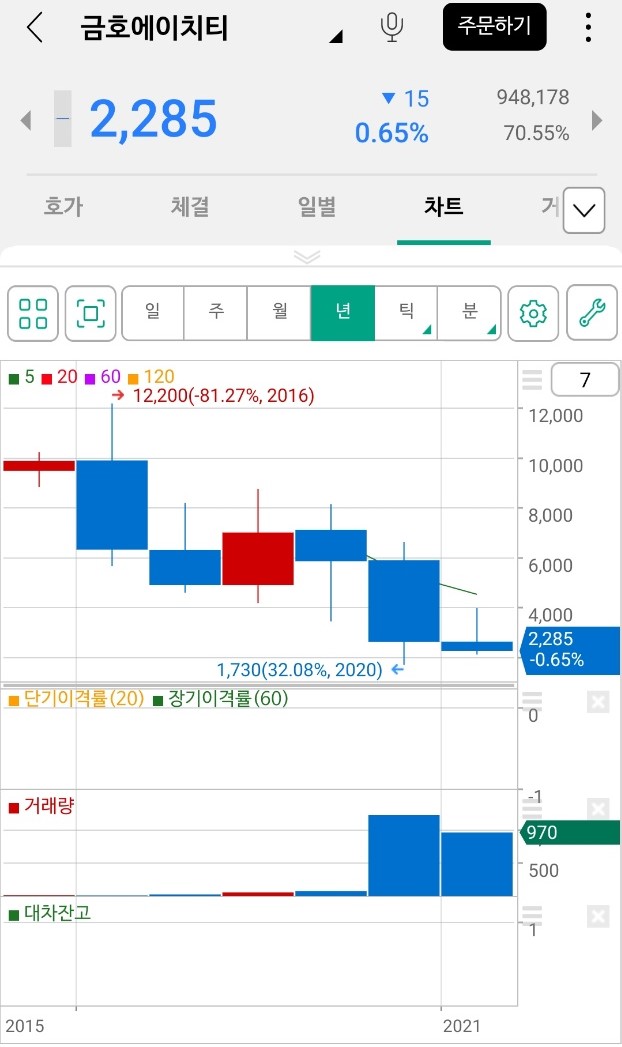Tap the microphone voice search icon
This screenshot has height=1047, width=622.
tap(392, 27)
